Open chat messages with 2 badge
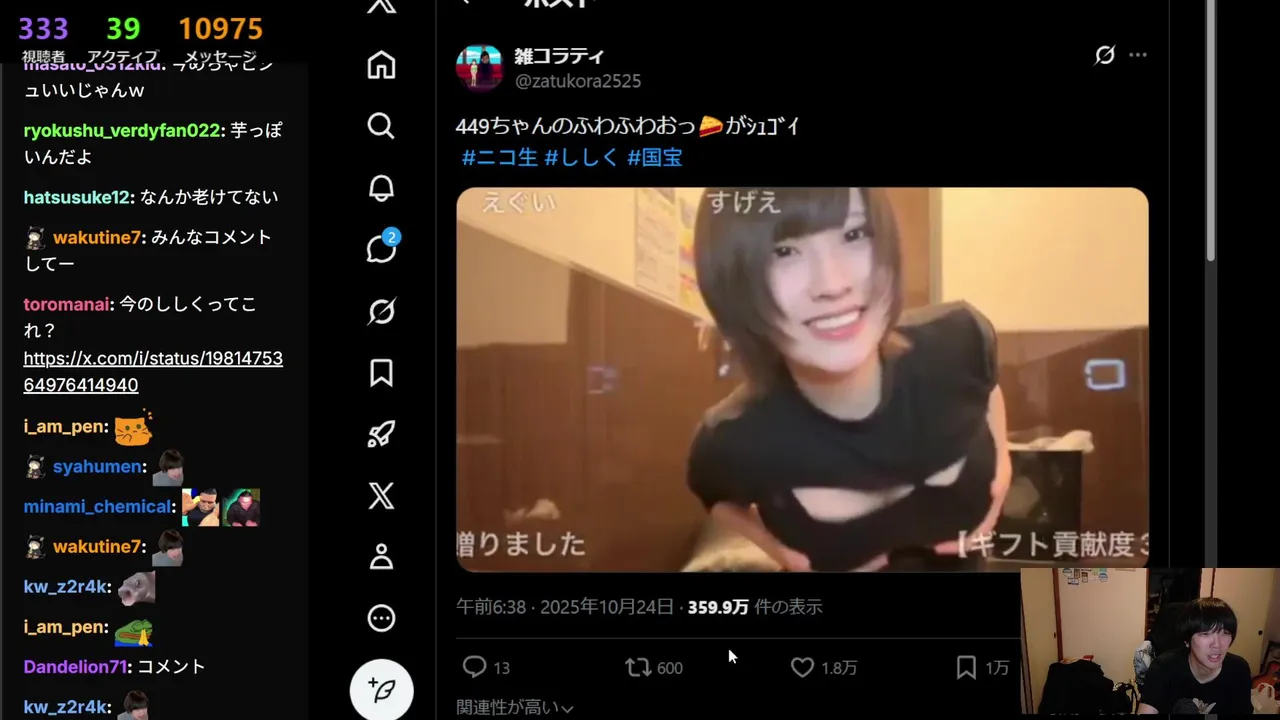Viewport: 1280px width, 720px height. tap(382, 247)
